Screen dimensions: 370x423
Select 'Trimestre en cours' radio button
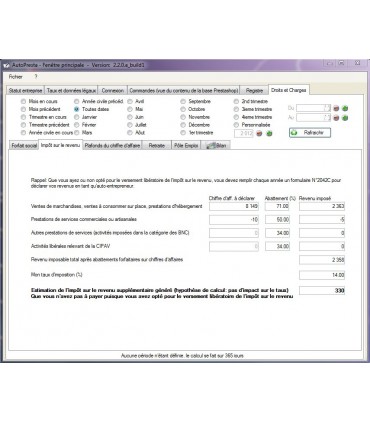[23, 117]
